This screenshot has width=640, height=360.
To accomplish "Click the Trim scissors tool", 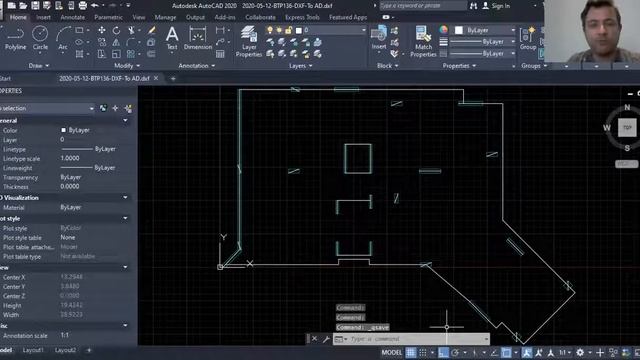I will coord(131,30).
